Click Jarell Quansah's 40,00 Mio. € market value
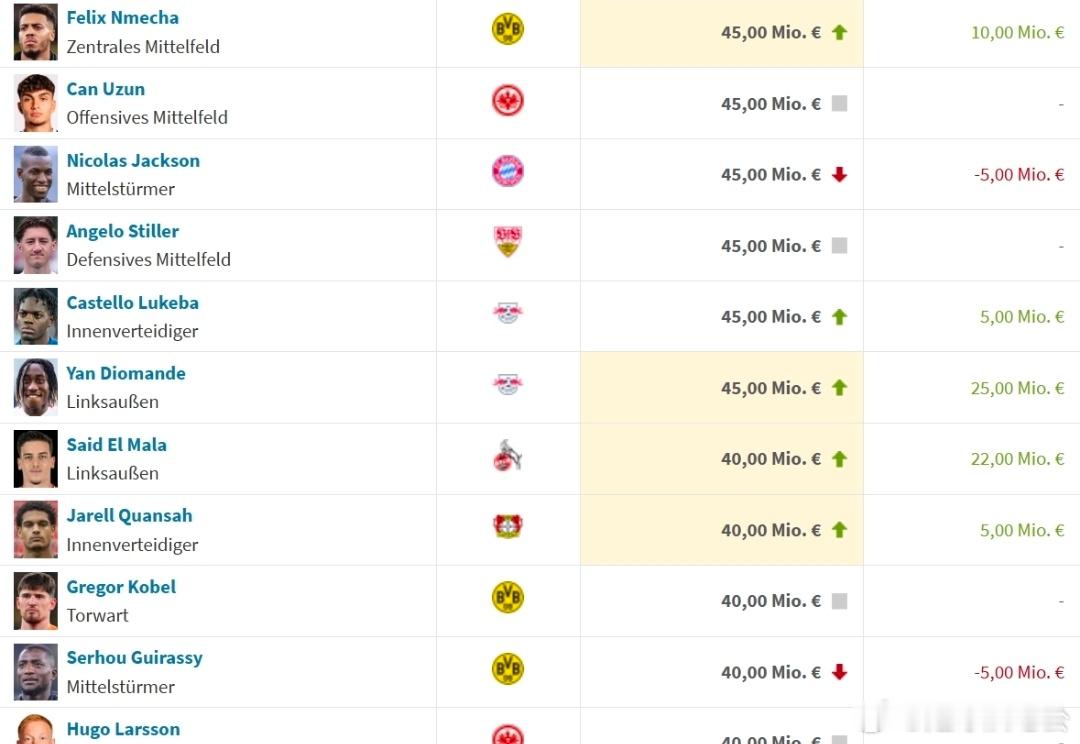 coord(770,531)
